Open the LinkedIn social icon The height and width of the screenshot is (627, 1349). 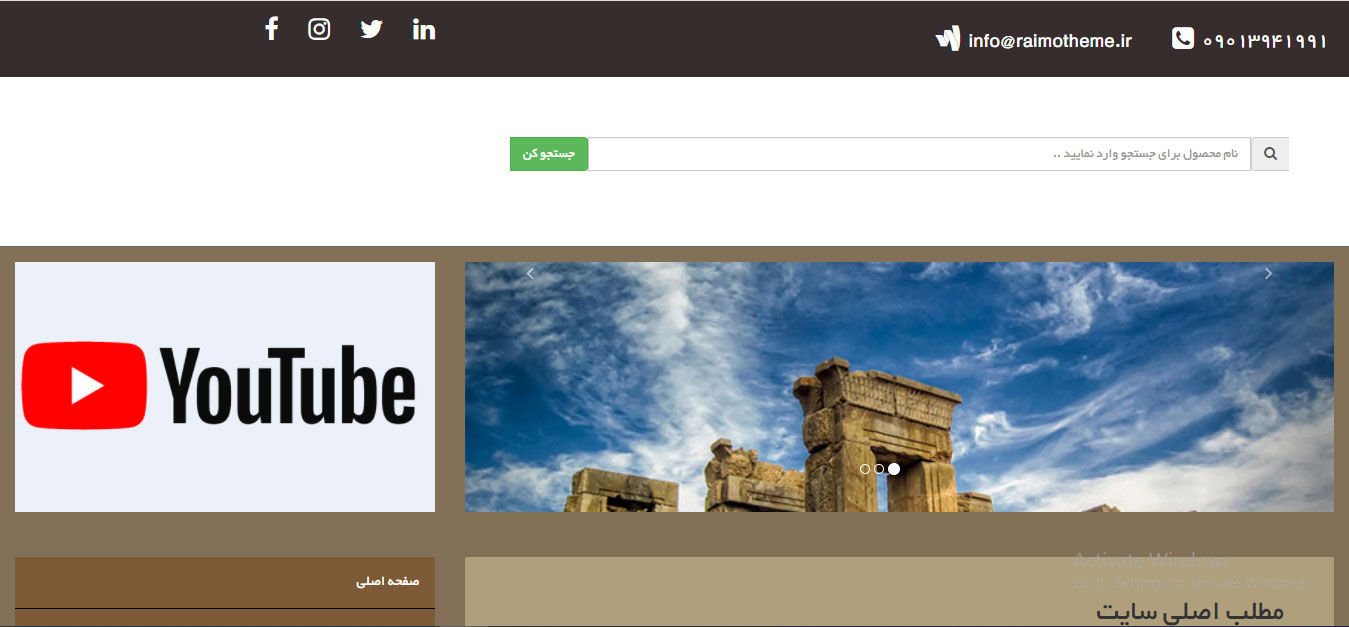pos(424,29)
